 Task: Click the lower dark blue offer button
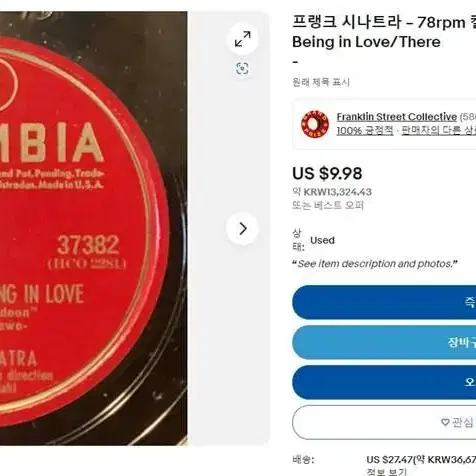click(384, 382)
